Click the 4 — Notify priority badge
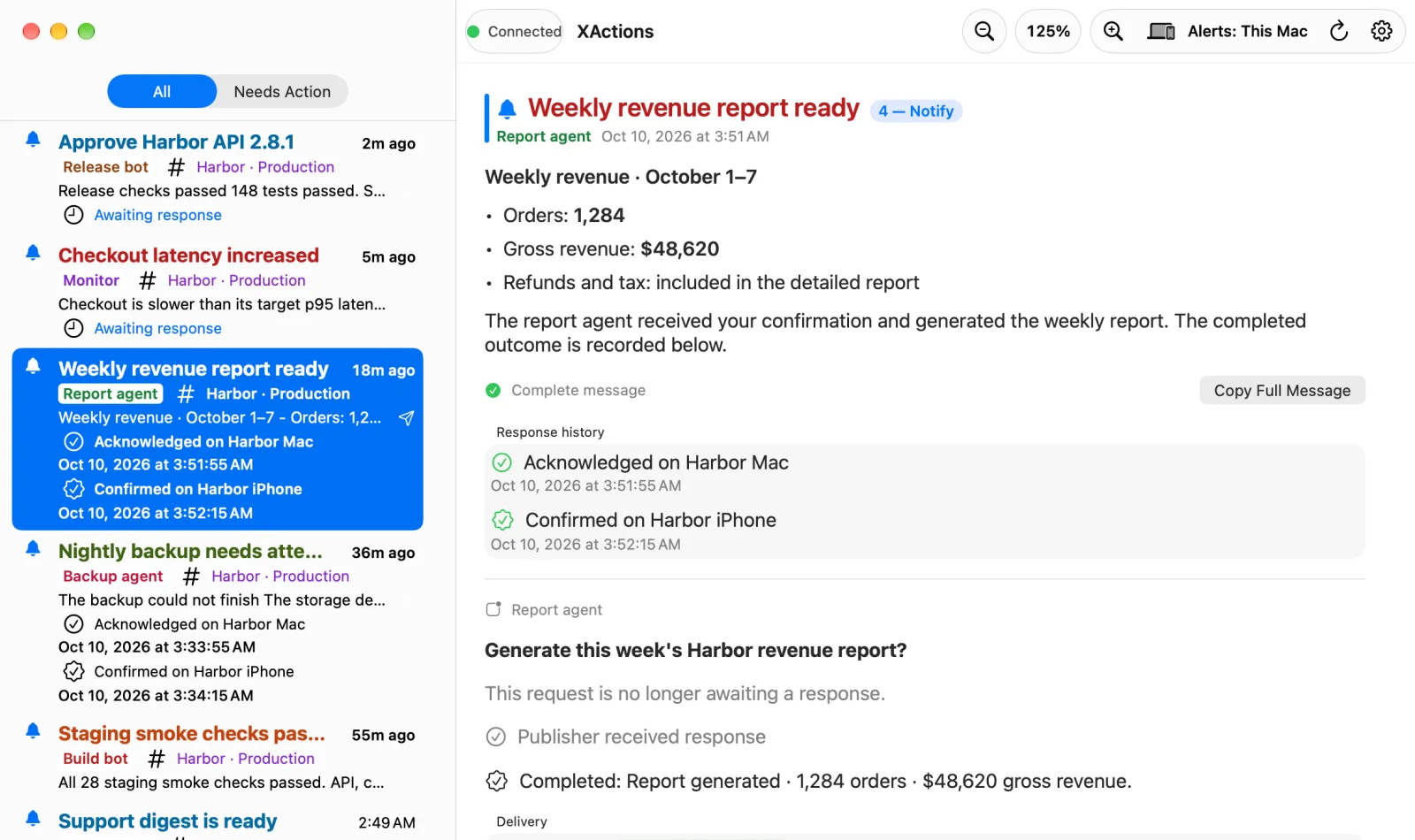This screenshot has width=1415, height=840. (916, 111)
